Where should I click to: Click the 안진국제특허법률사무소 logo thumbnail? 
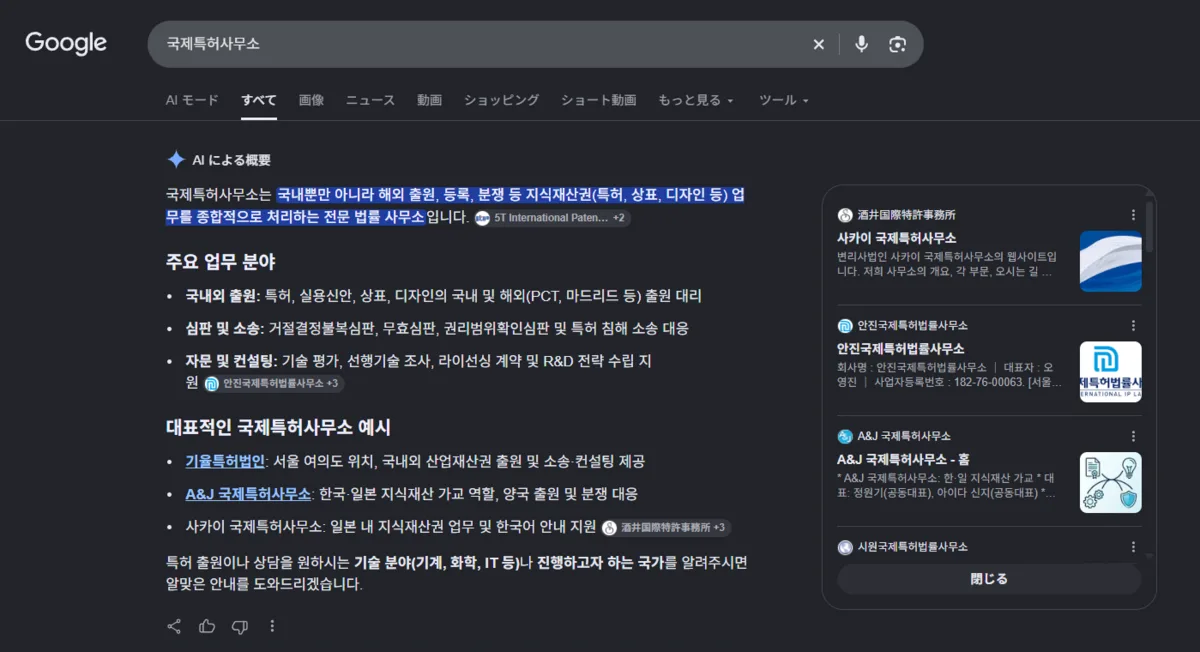coord(1110,371)
